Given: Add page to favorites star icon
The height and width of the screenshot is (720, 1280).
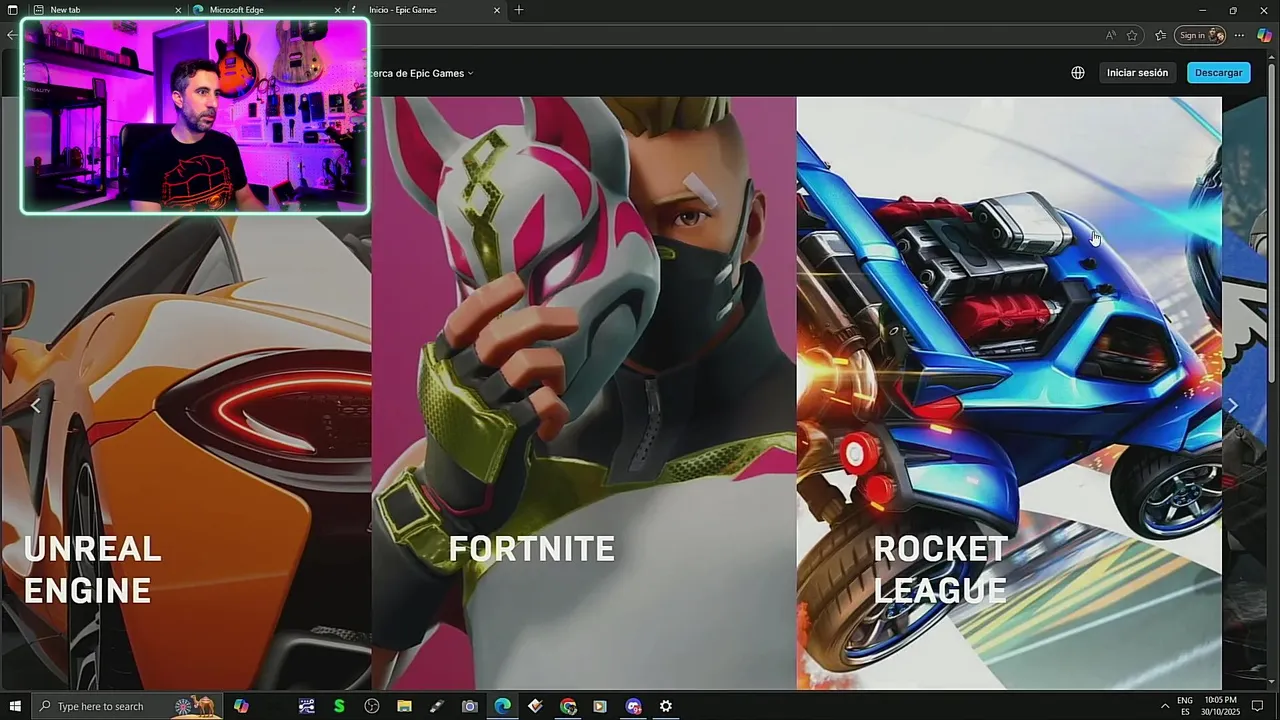Looking at the screenshot, I should 1132,35.
